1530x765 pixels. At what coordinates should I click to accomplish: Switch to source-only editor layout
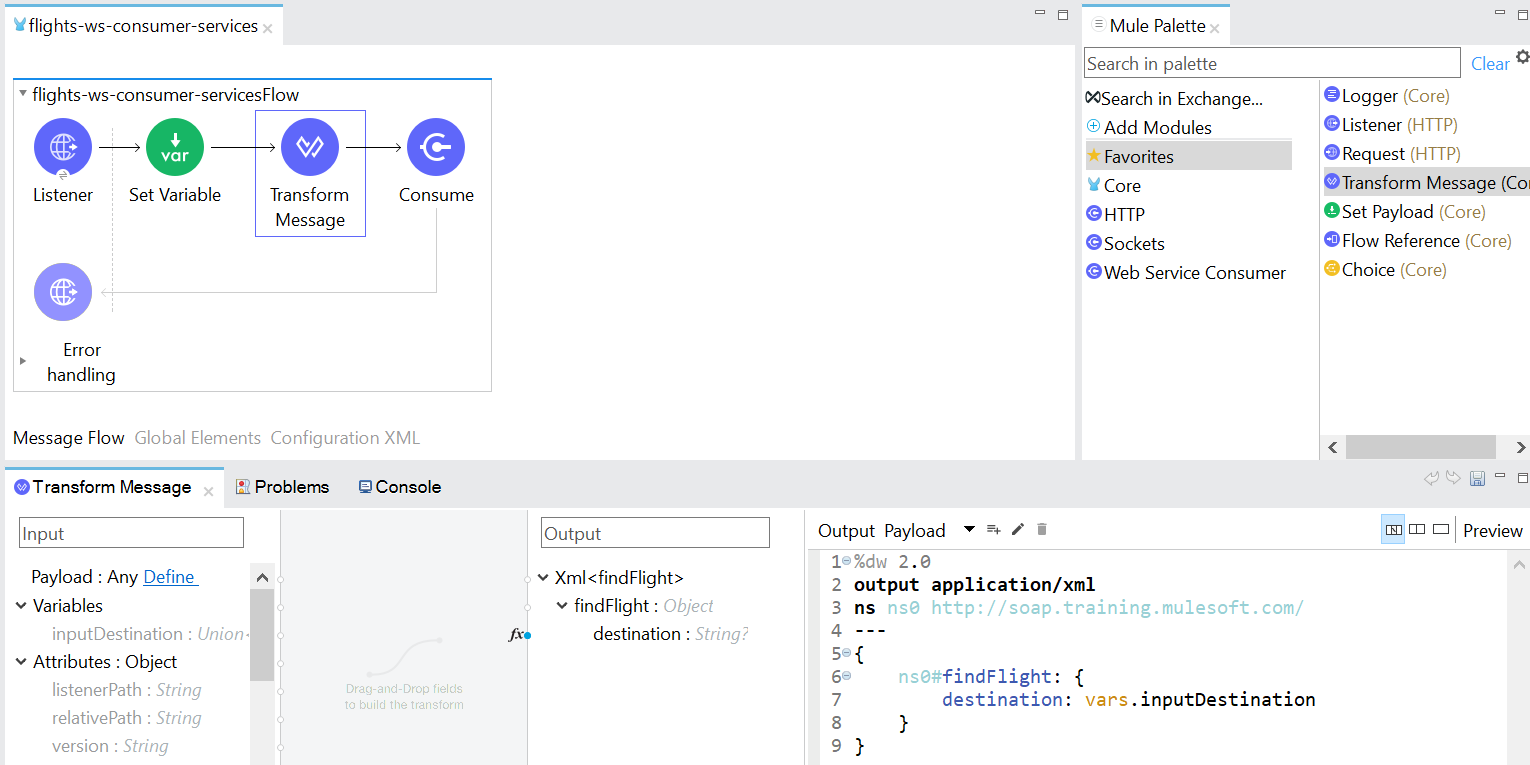pyautogui.click(x=1440, y=529)
